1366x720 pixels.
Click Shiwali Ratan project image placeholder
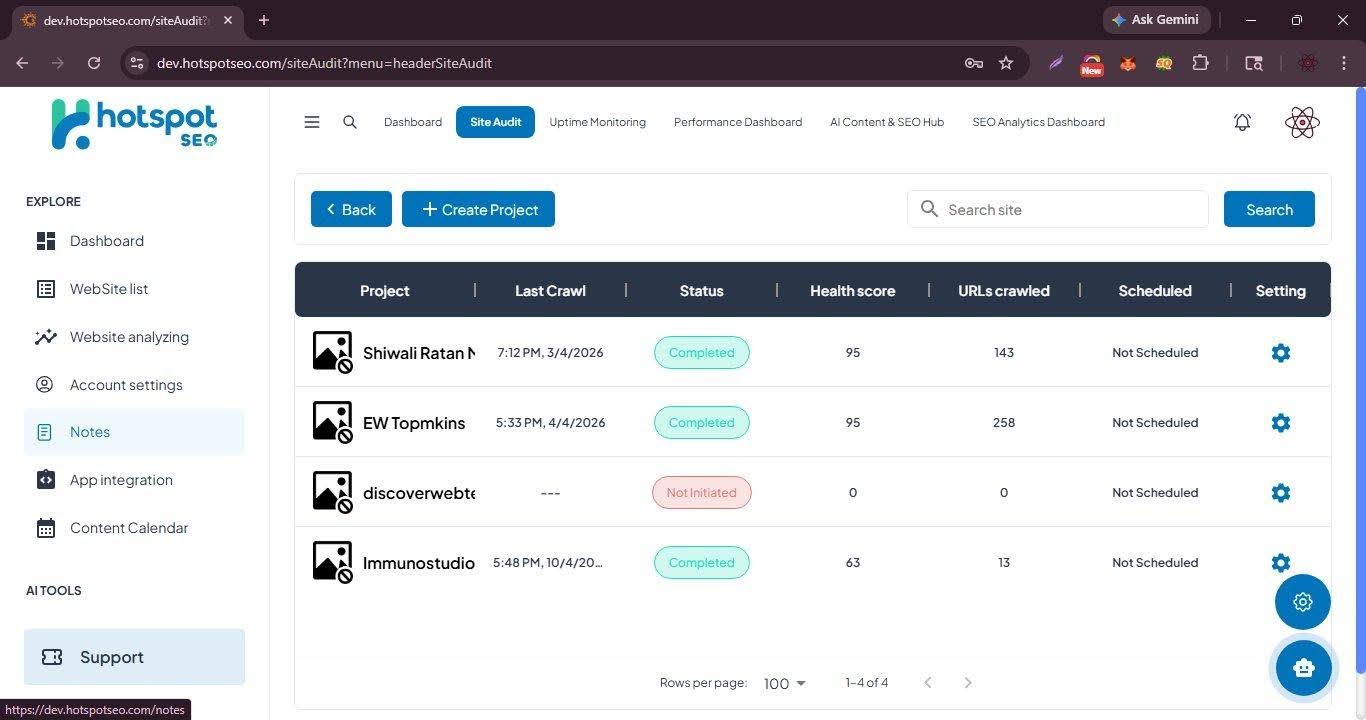click(333, 352)
